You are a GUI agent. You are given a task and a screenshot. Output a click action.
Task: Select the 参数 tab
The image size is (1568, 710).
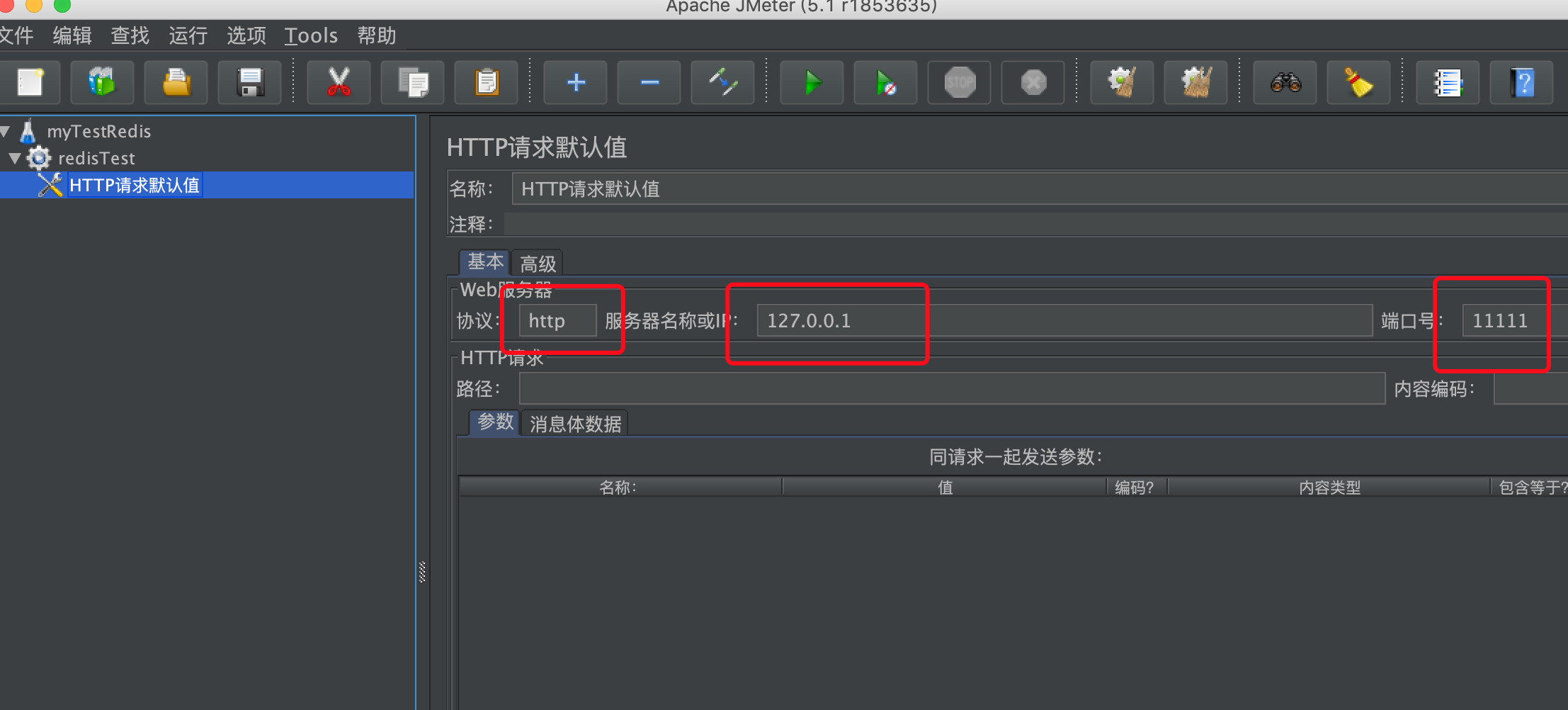495,422
